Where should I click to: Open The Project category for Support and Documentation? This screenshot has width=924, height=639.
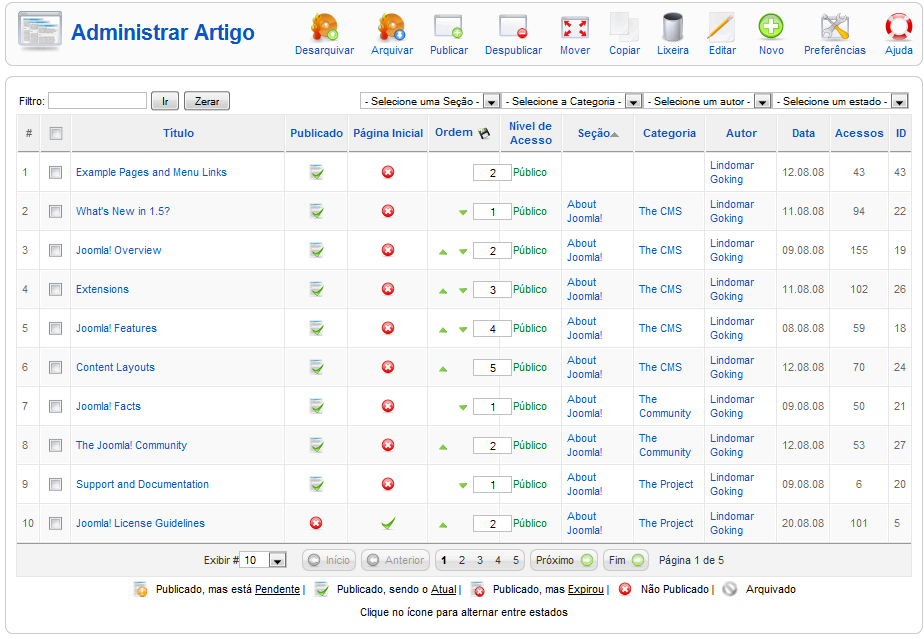(x=666, y=484)
